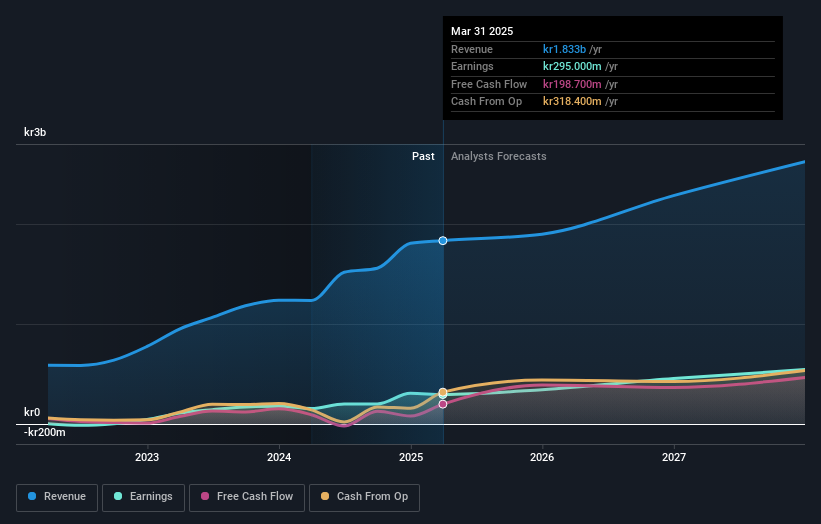Click the -kr200m y-axis label
821x524 pixels.
pos(45,432)
